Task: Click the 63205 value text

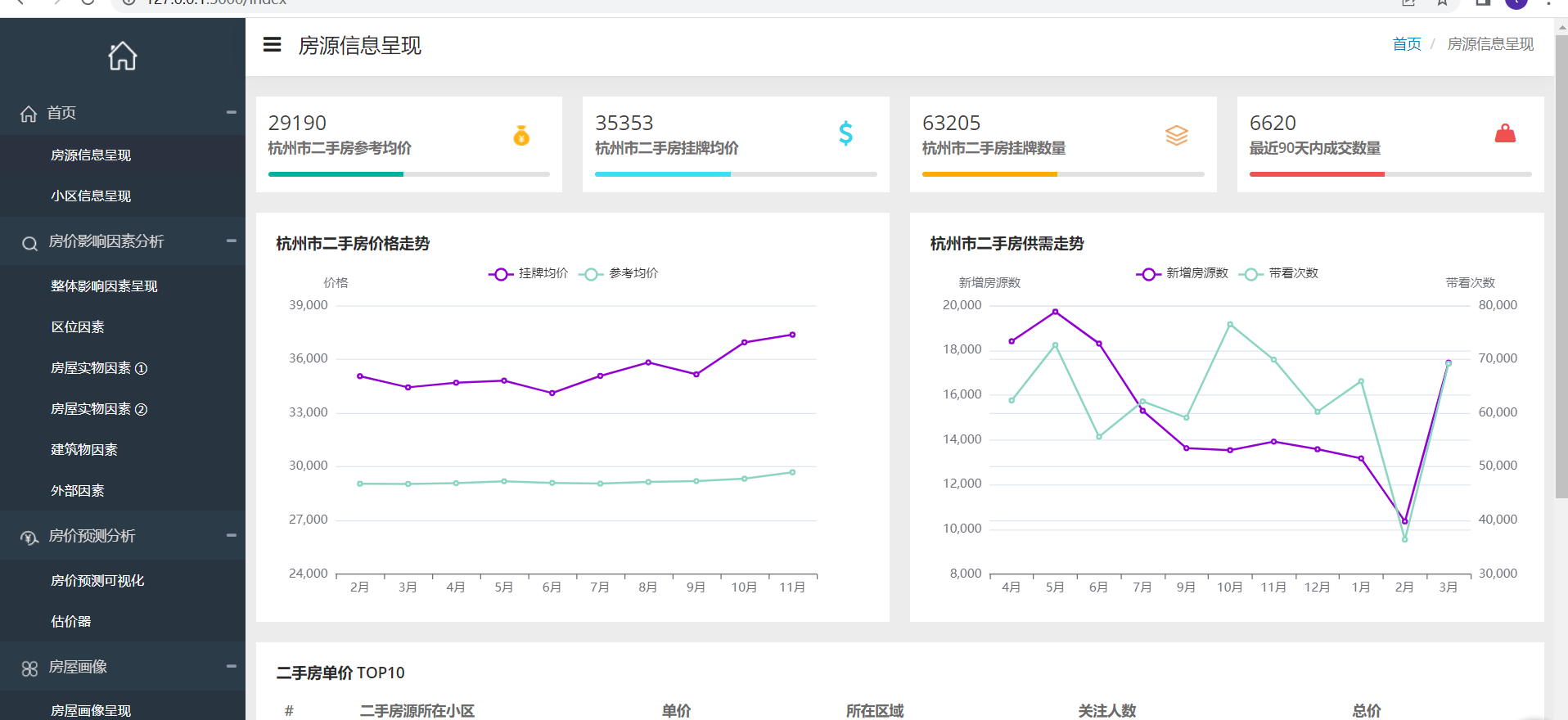Action: coord(951,123)
